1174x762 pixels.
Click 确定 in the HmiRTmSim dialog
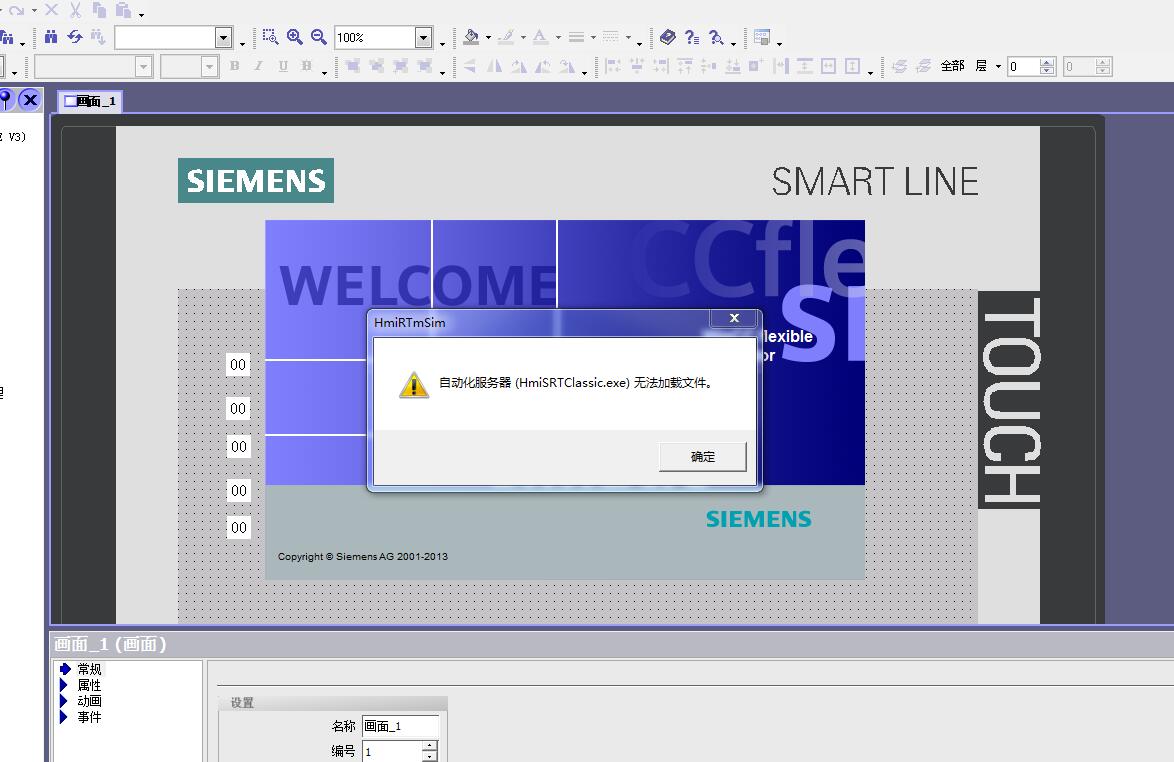pyautogui.click(x=703, y=457)
